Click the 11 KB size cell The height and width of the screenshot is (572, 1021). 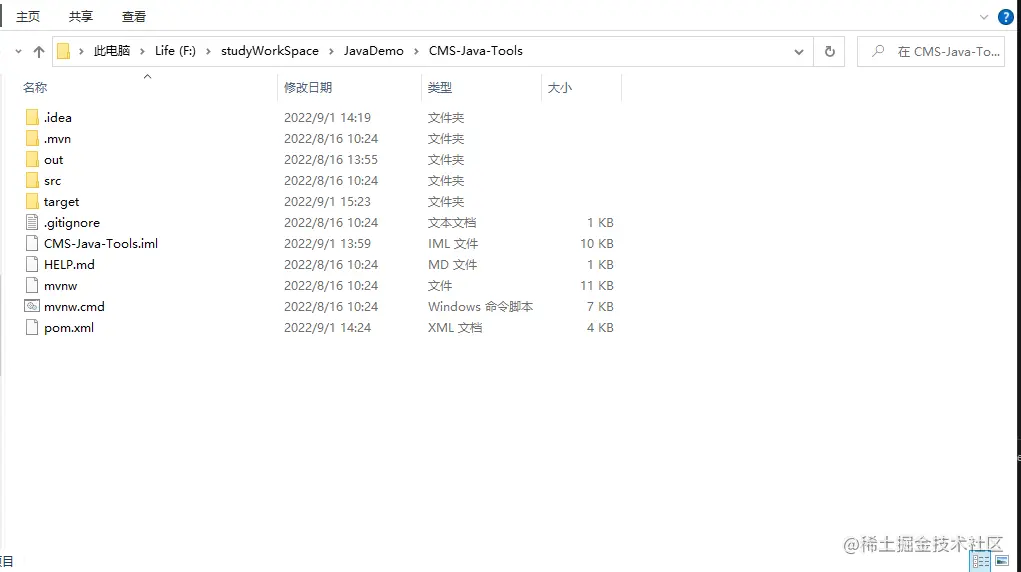(596, 285)
